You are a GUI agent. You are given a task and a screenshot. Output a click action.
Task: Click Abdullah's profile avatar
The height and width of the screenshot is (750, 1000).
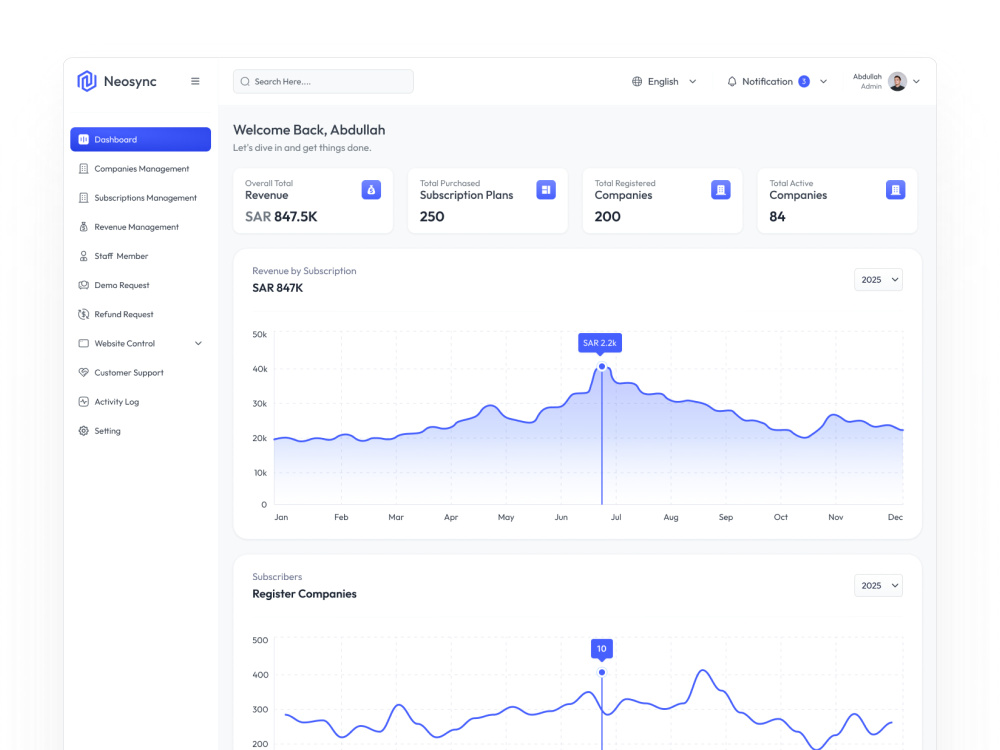(x=897, y=82)
